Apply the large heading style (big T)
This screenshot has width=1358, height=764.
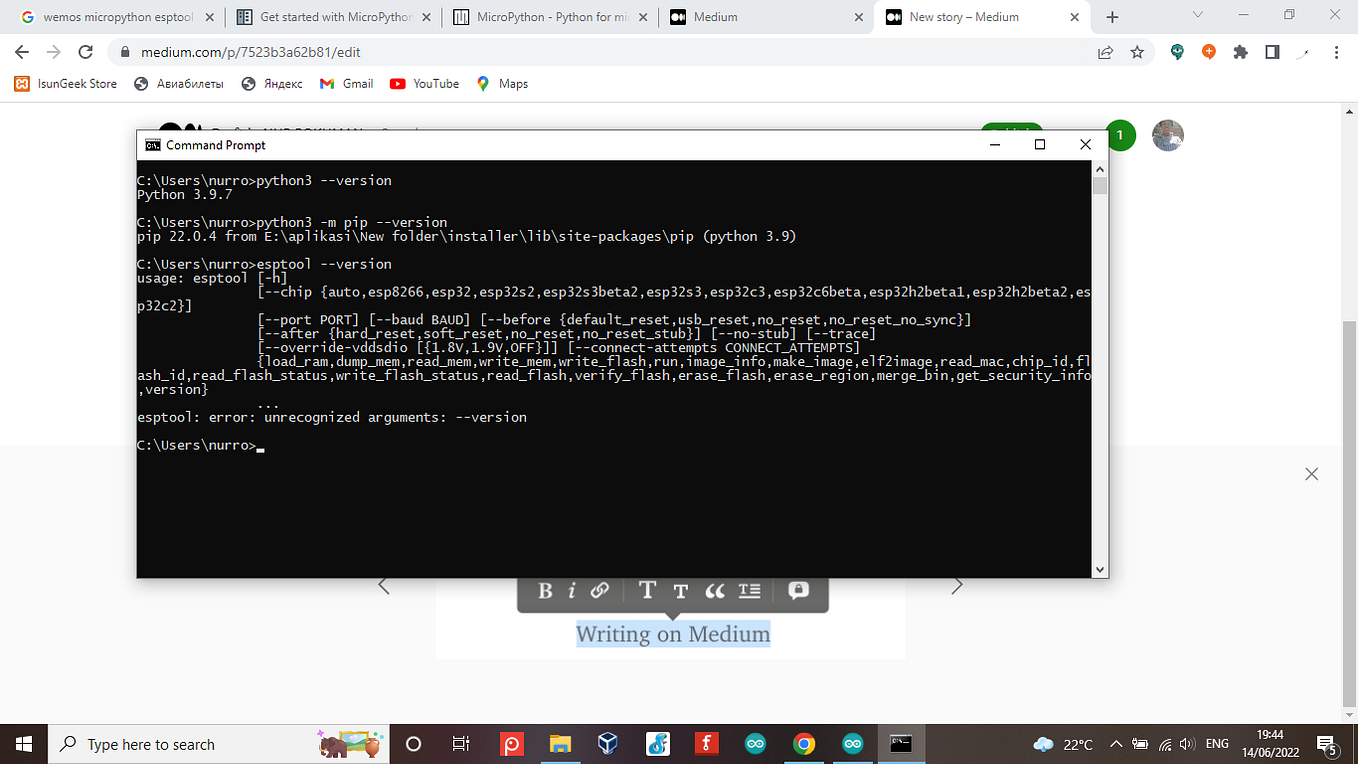(647, 591)
